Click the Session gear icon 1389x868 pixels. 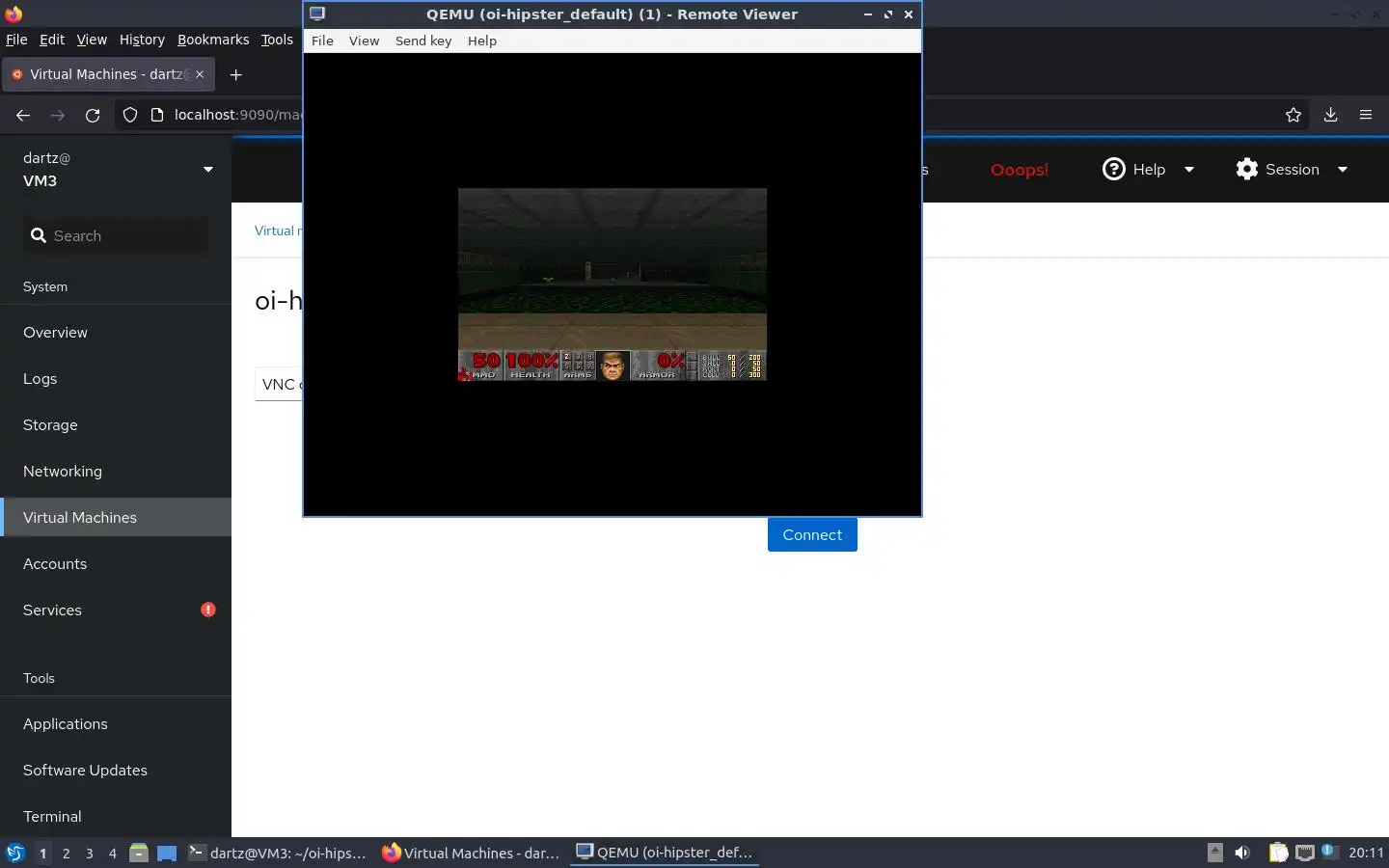1247,169
